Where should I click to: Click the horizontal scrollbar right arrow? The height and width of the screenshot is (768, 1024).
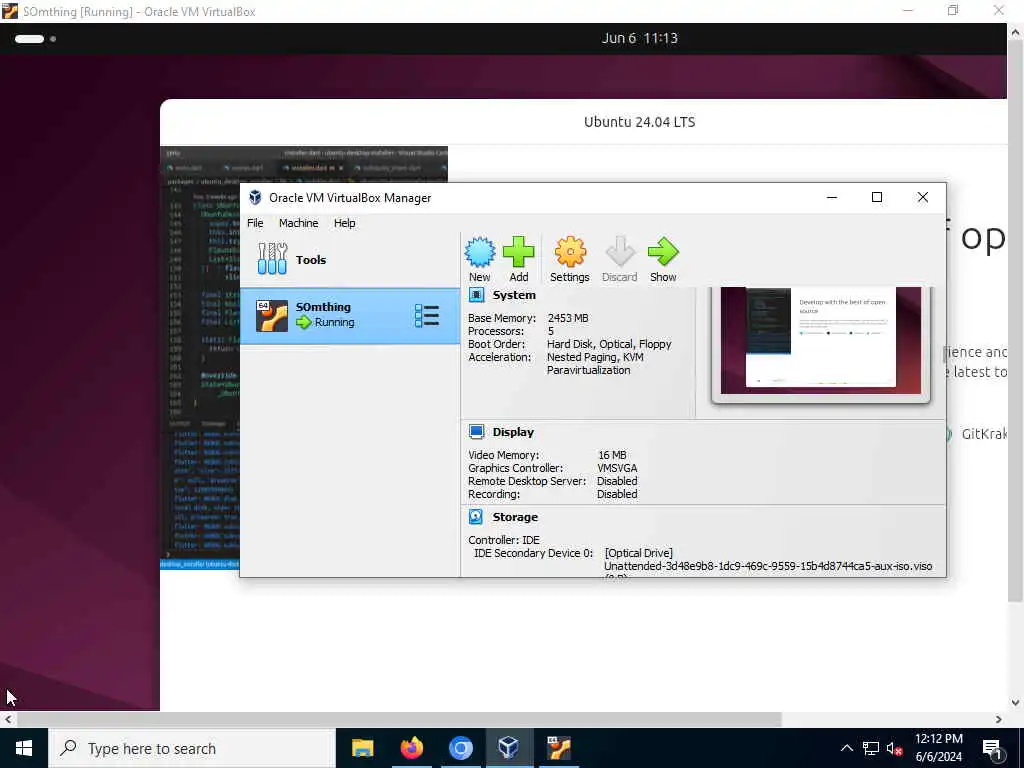999,719
